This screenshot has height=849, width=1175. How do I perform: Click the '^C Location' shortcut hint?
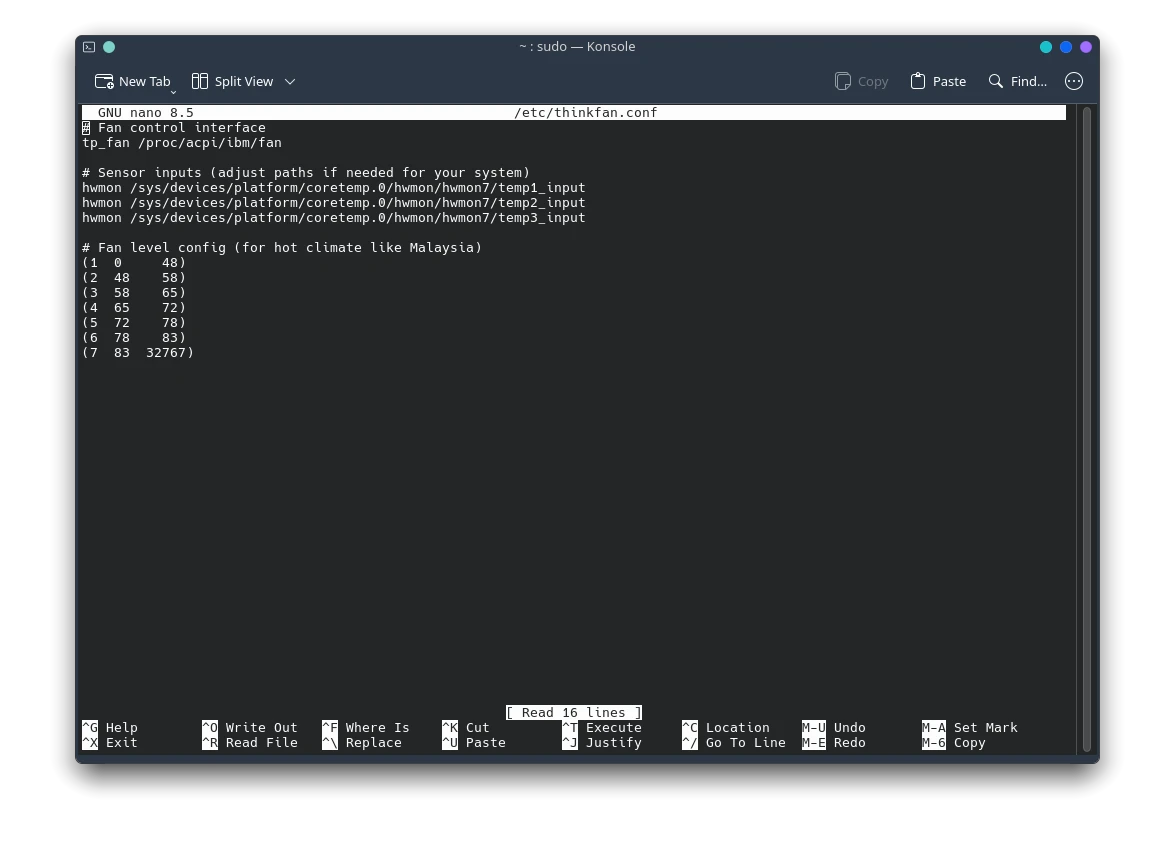pos(726,728)
